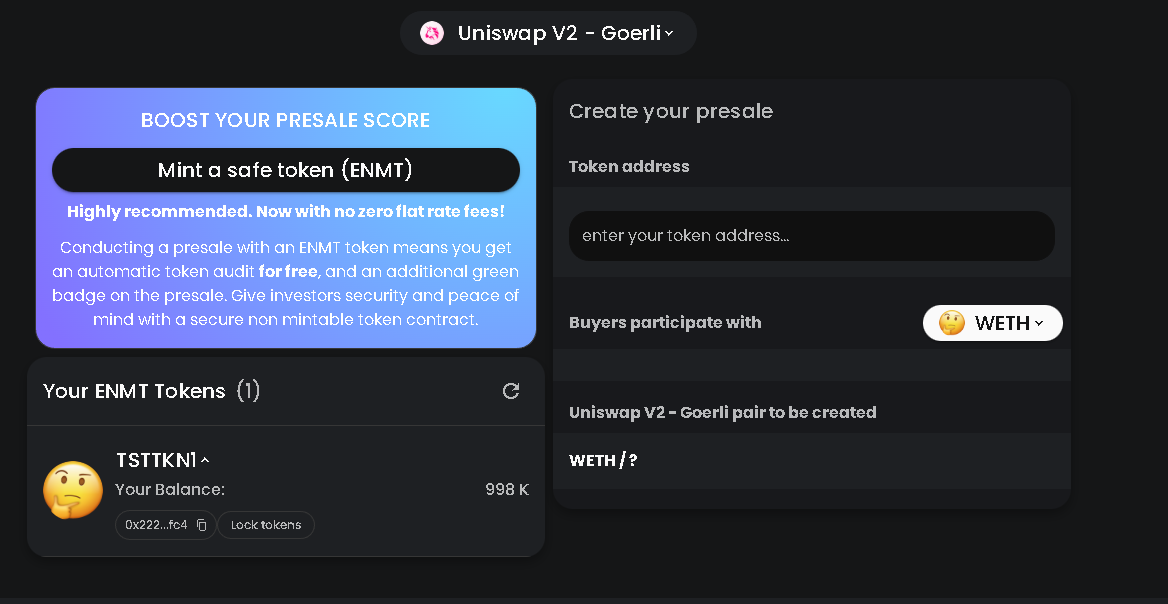
Task: Select the TSTTKN1 token name
Action: tap(156, 460)
